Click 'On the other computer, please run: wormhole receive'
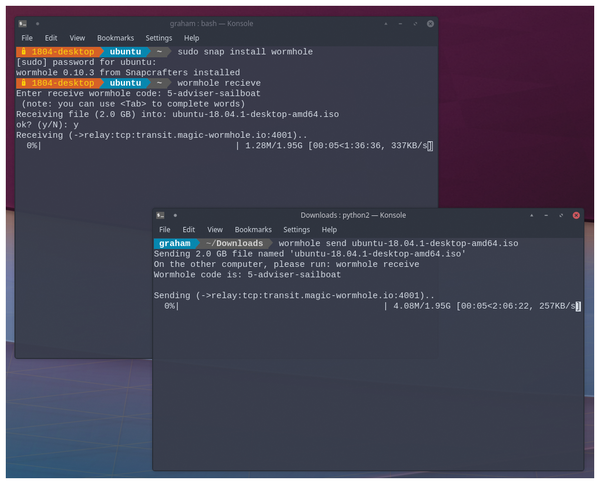600x484 pixels. tap(287, 264)
